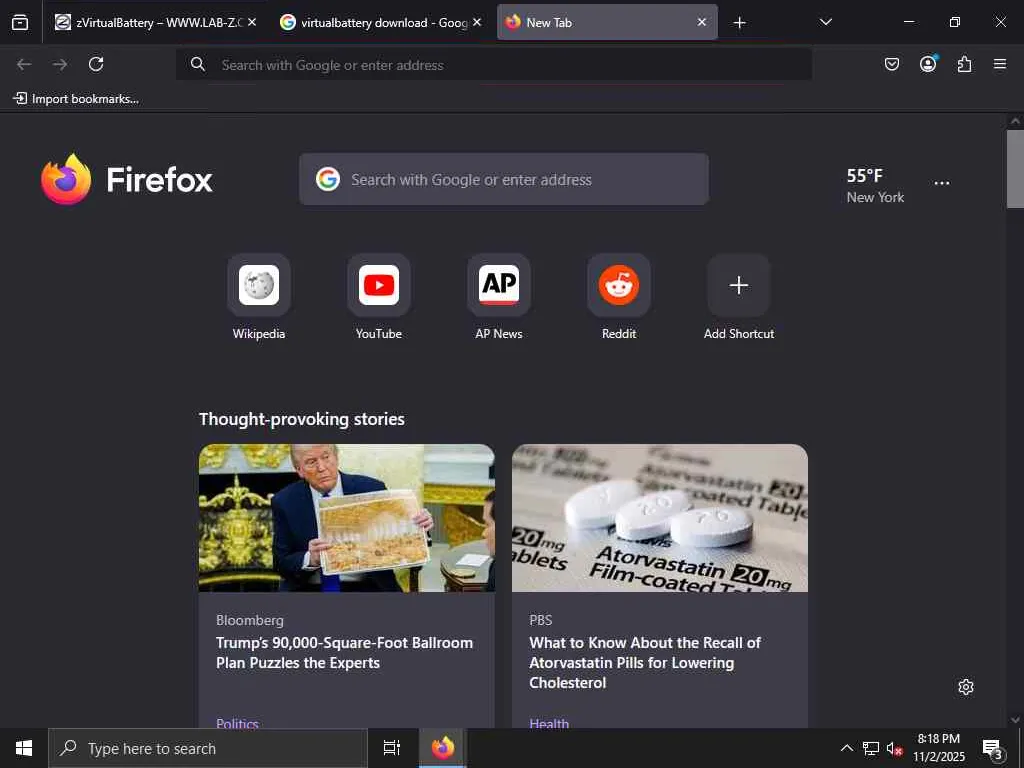Go back with the back arrow
The image size is (1024, 768).
[24, 64]
